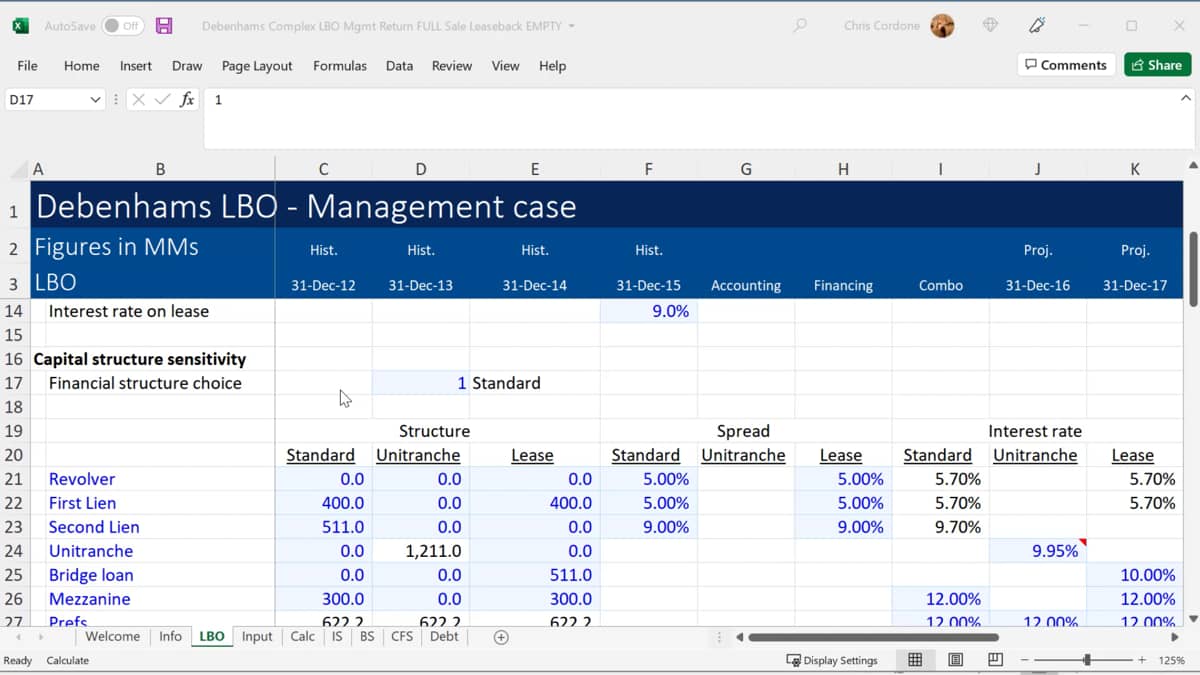Screen dimensions: 1200x675
Task: Click the 9.95% Unitranche interest rate cell
Action: pyautogui.click(x=1038, y=551)
